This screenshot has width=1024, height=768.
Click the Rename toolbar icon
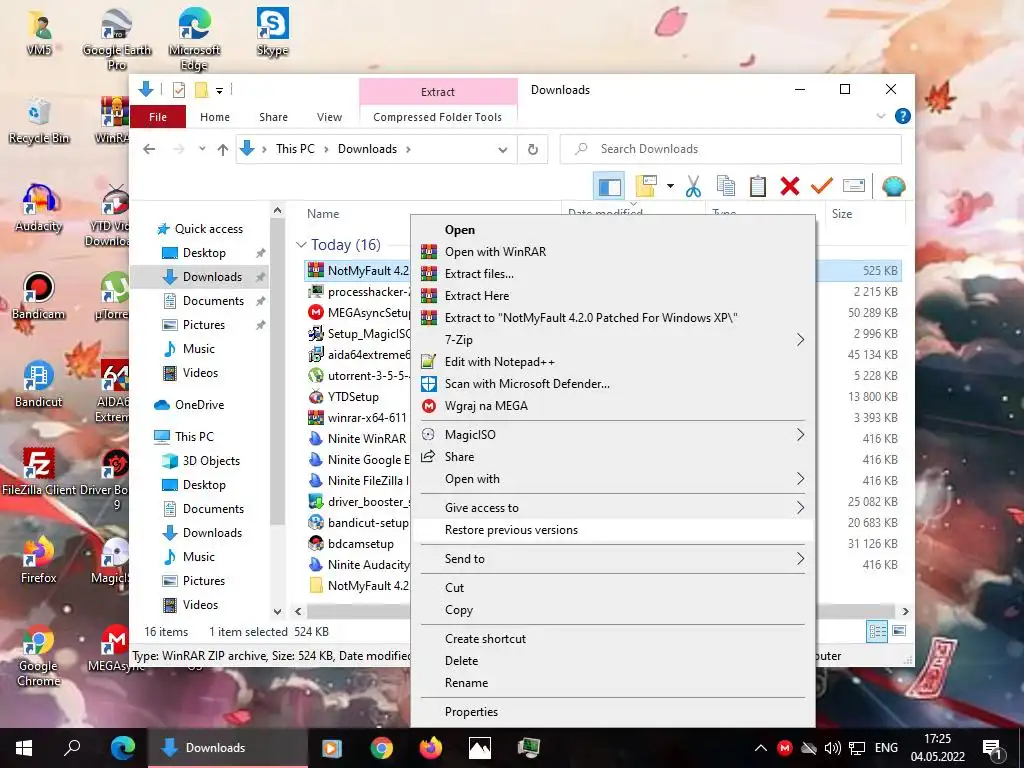(854, 187)
